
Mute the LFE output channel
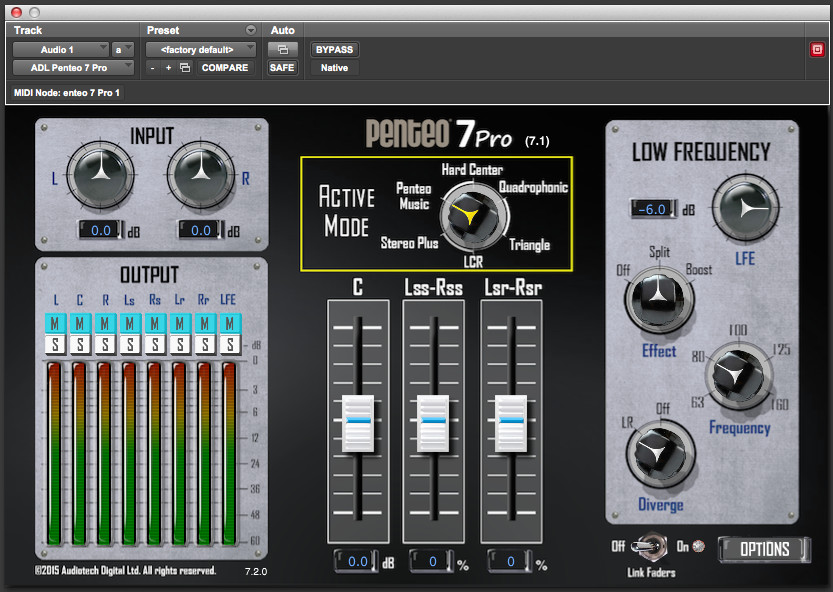(230, 323)
